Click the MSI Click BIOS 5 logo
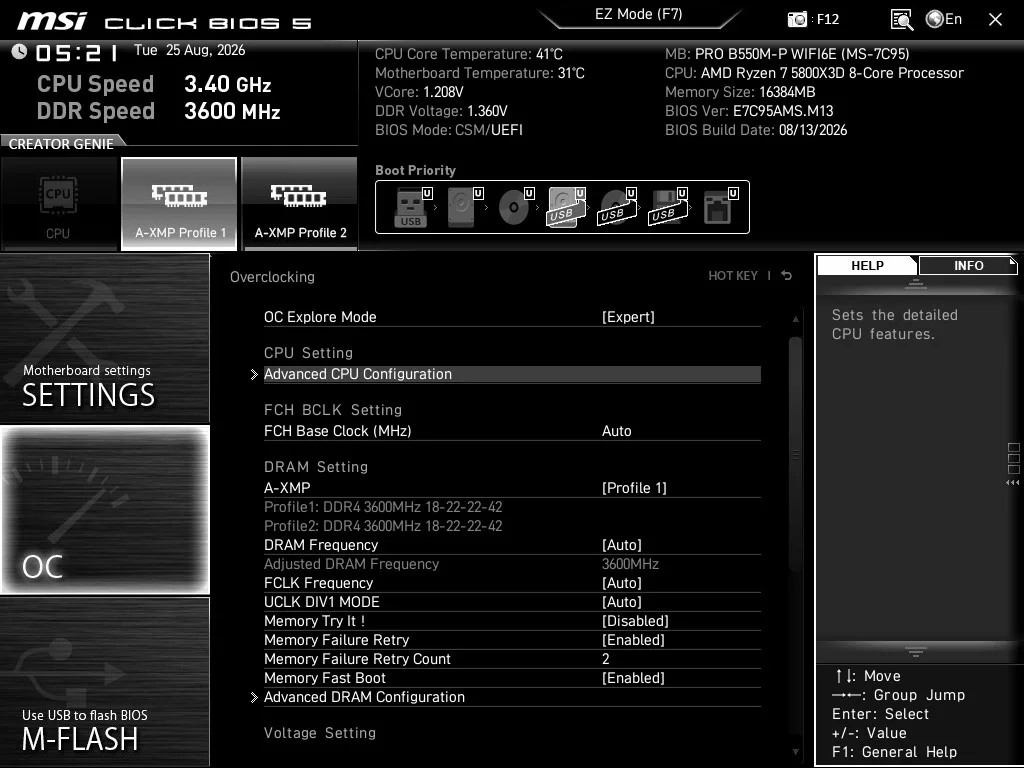Viewport: 1024px width, 768px height. coord(164,22)
